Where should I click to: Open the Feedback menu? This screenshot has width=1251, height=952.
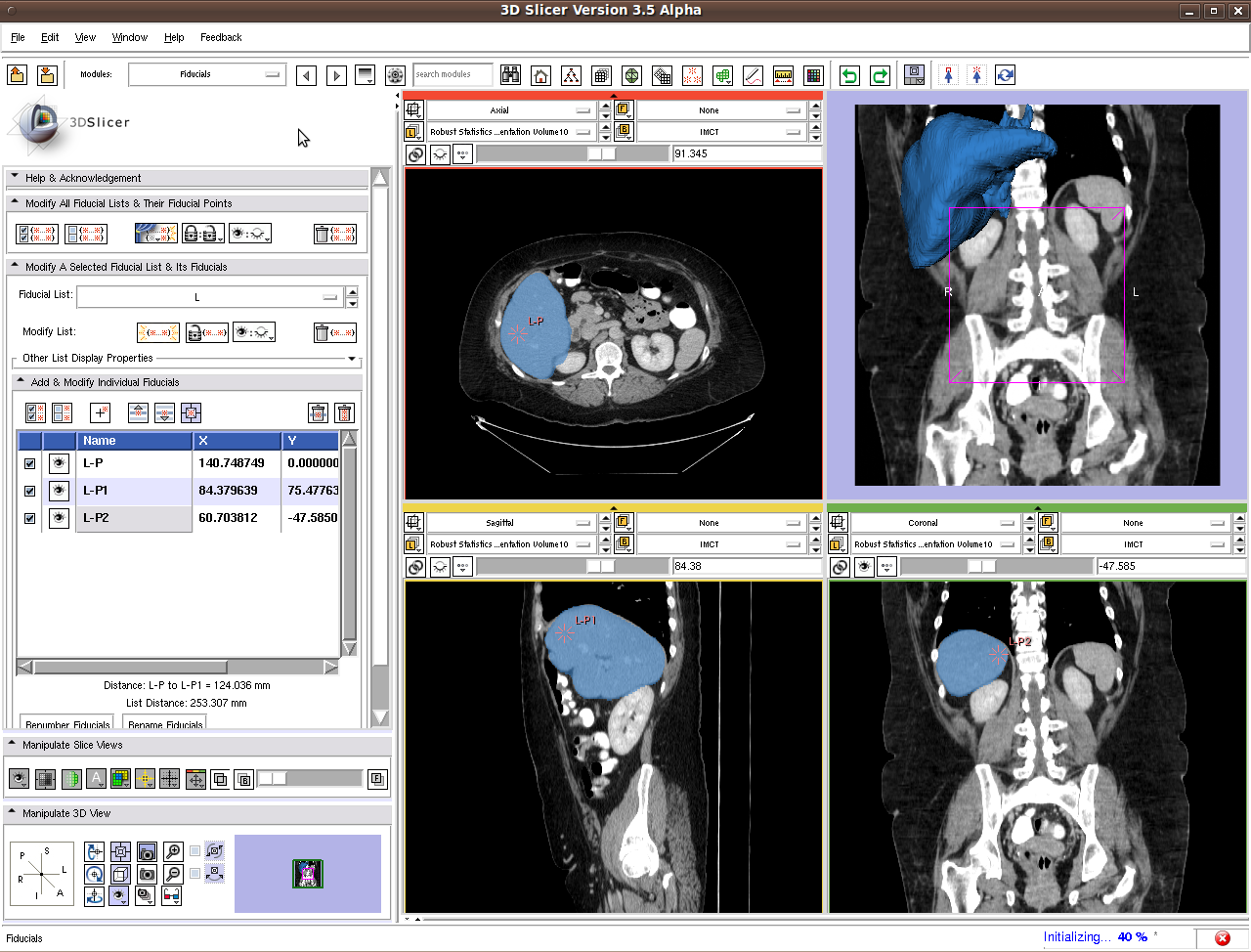pyautogui.click(x=221, y=37)
